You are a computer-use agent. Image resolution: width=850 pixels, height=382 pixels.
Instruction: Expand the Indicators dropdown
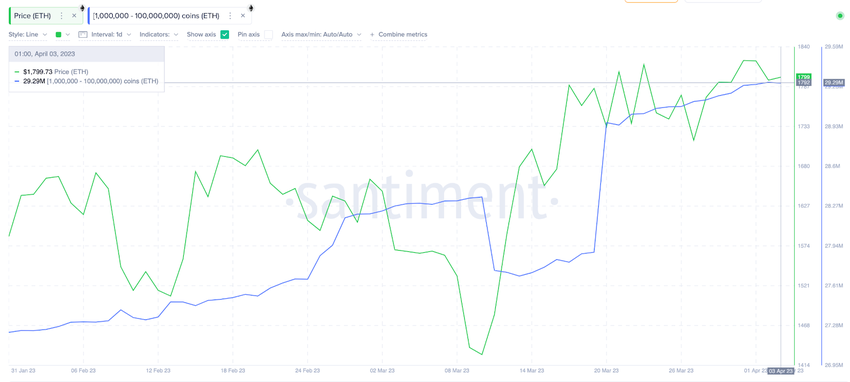[x=159, y=34]
